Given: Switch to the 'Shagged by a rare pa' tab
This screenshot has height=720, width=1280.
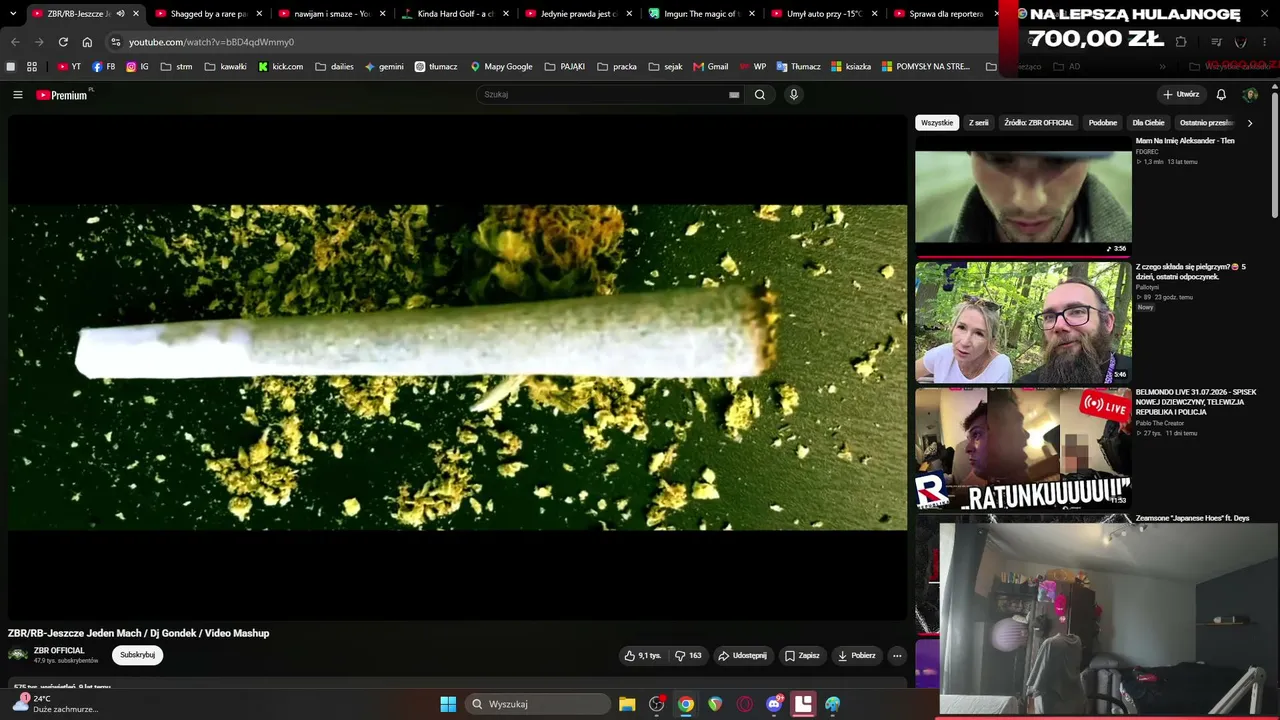Looking at the screenshot, I should pyautogui.click(x=207, y=14).
